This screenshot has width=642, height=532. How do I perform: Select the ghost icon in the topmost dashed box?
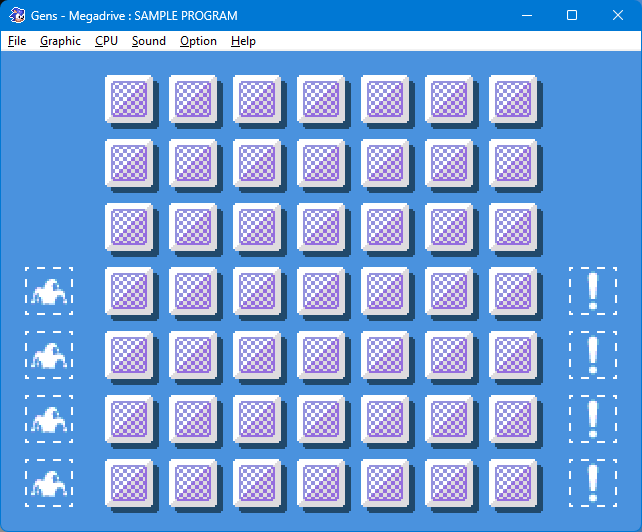(49, 291)
